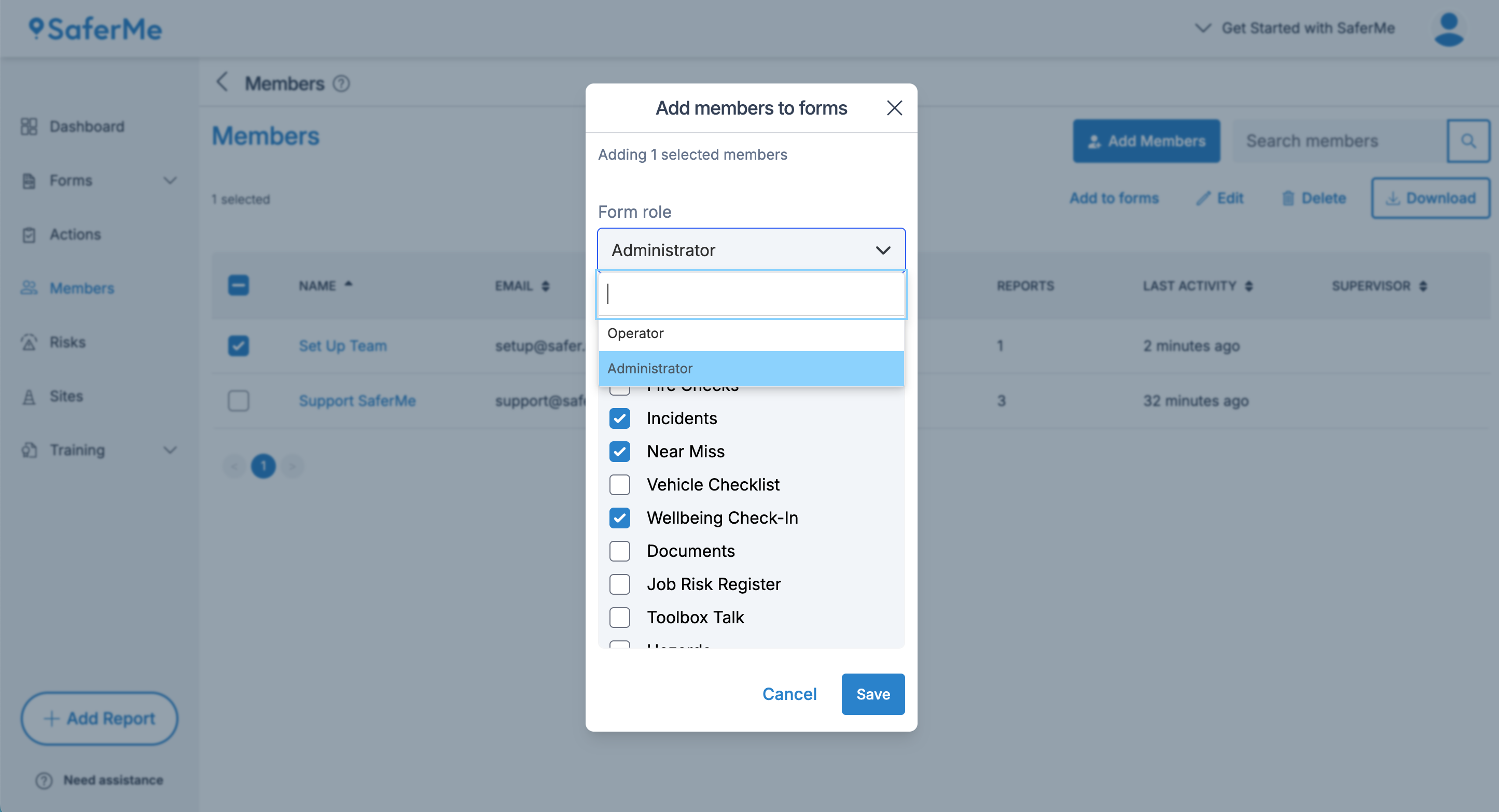This screenshot has height=812, width=1499.
Task: Select the Actions sidebar icon
Action: (30, 234)
